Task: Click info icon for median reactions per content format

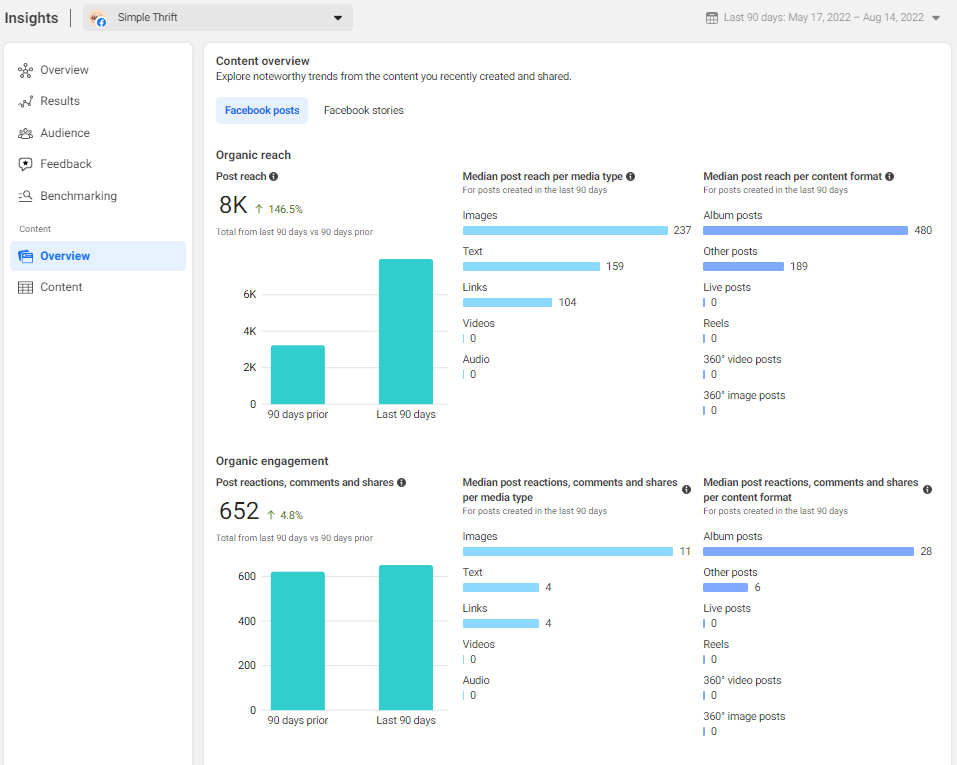Action: pos(928,490)
